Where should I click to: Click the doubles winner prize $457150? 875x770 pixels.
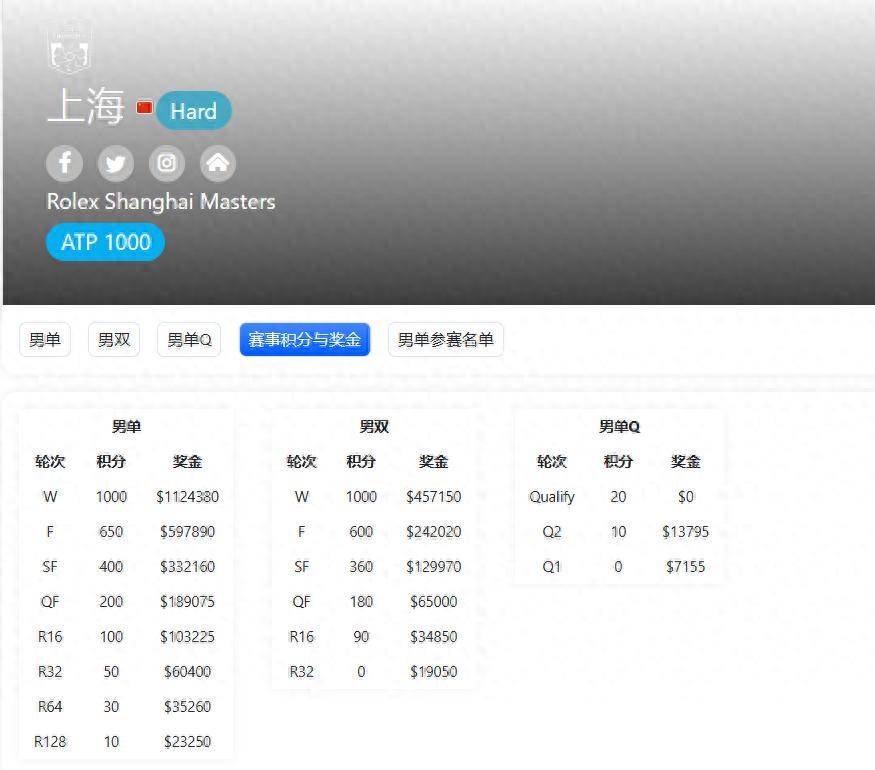(433, 497)
